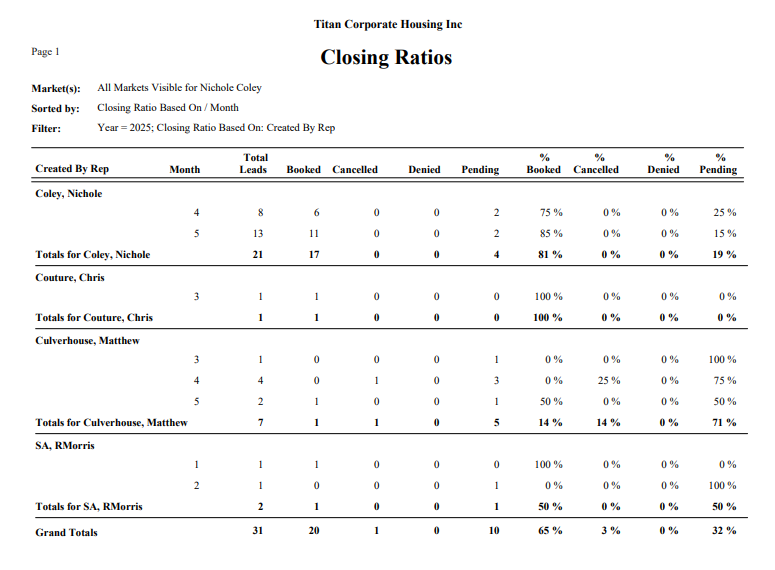Click the Totals for Culverhouse, Matthew label
Screen dimensions: 775x570
[111, 423]
